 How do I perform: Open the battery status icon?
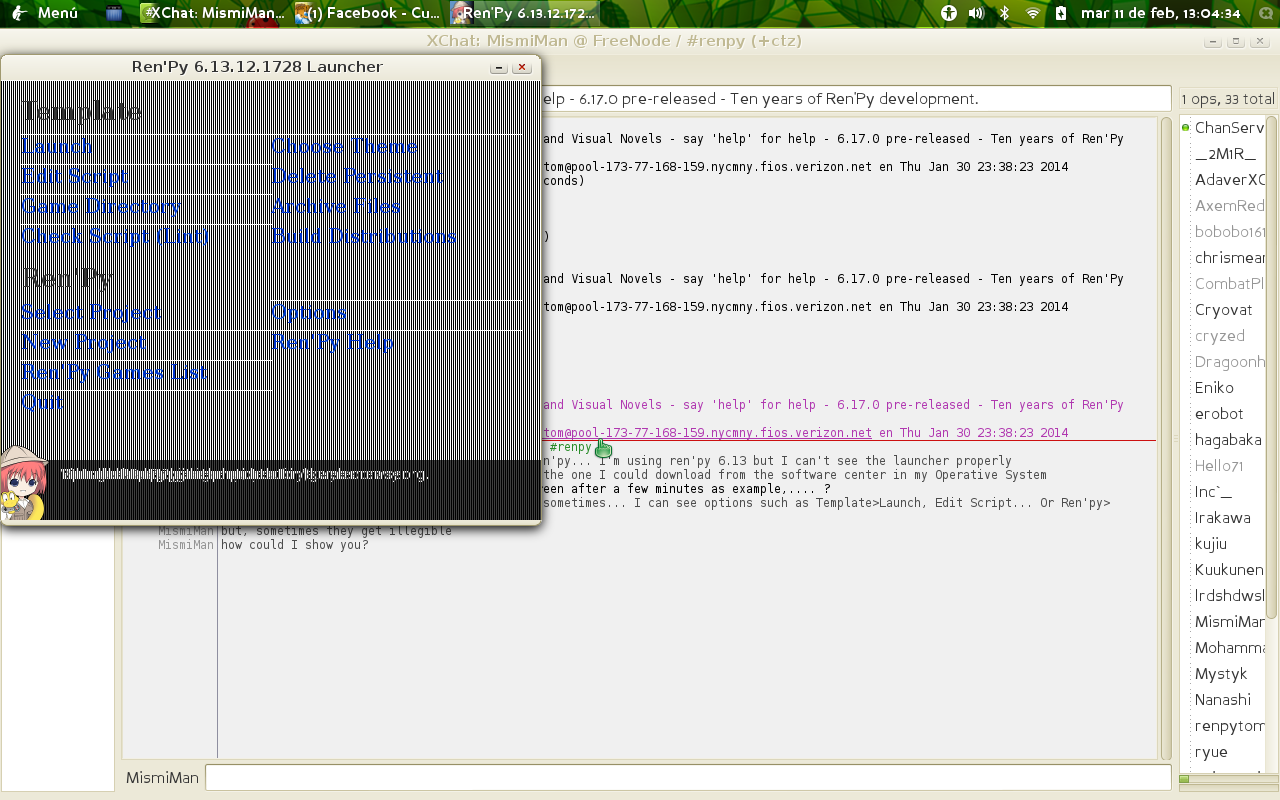[1061, 13]
